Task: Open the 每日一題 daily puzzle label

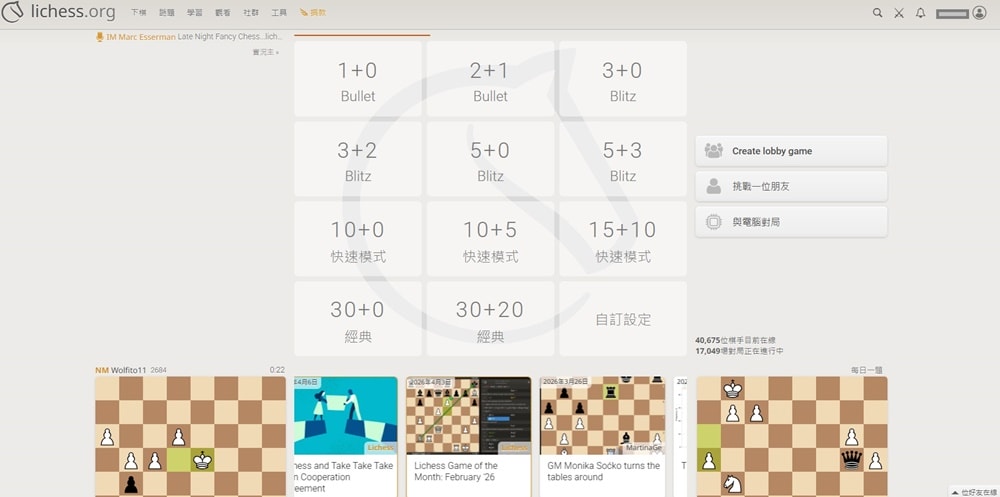Action: [x=867, y=370]
